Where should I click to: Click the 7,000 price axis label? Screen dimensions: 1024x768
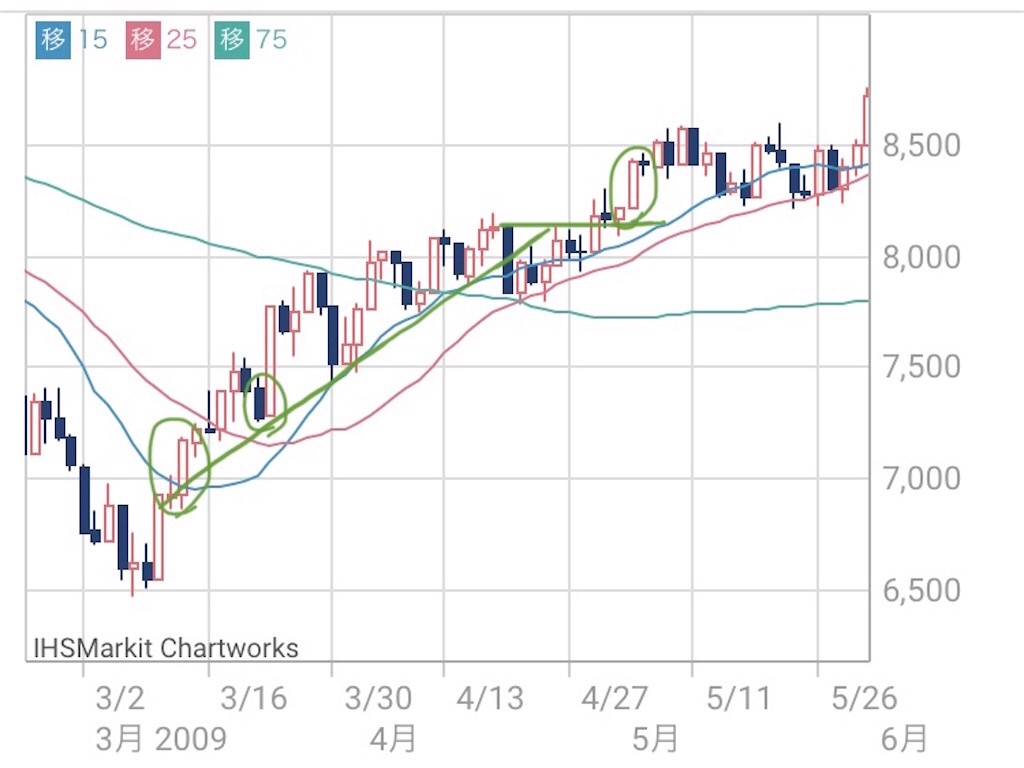click(921, 478)
